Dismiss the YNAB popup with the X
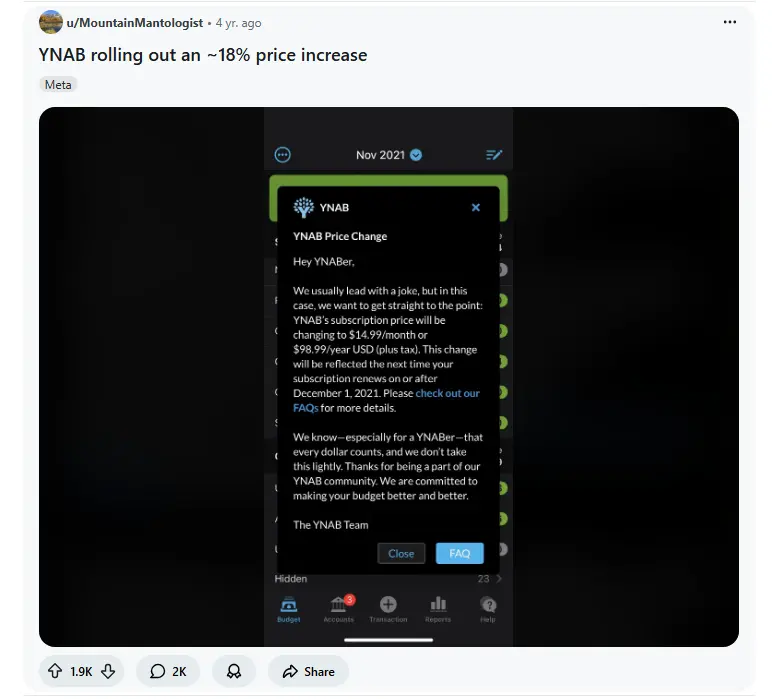The image size is (779, 699). [475, 208]
